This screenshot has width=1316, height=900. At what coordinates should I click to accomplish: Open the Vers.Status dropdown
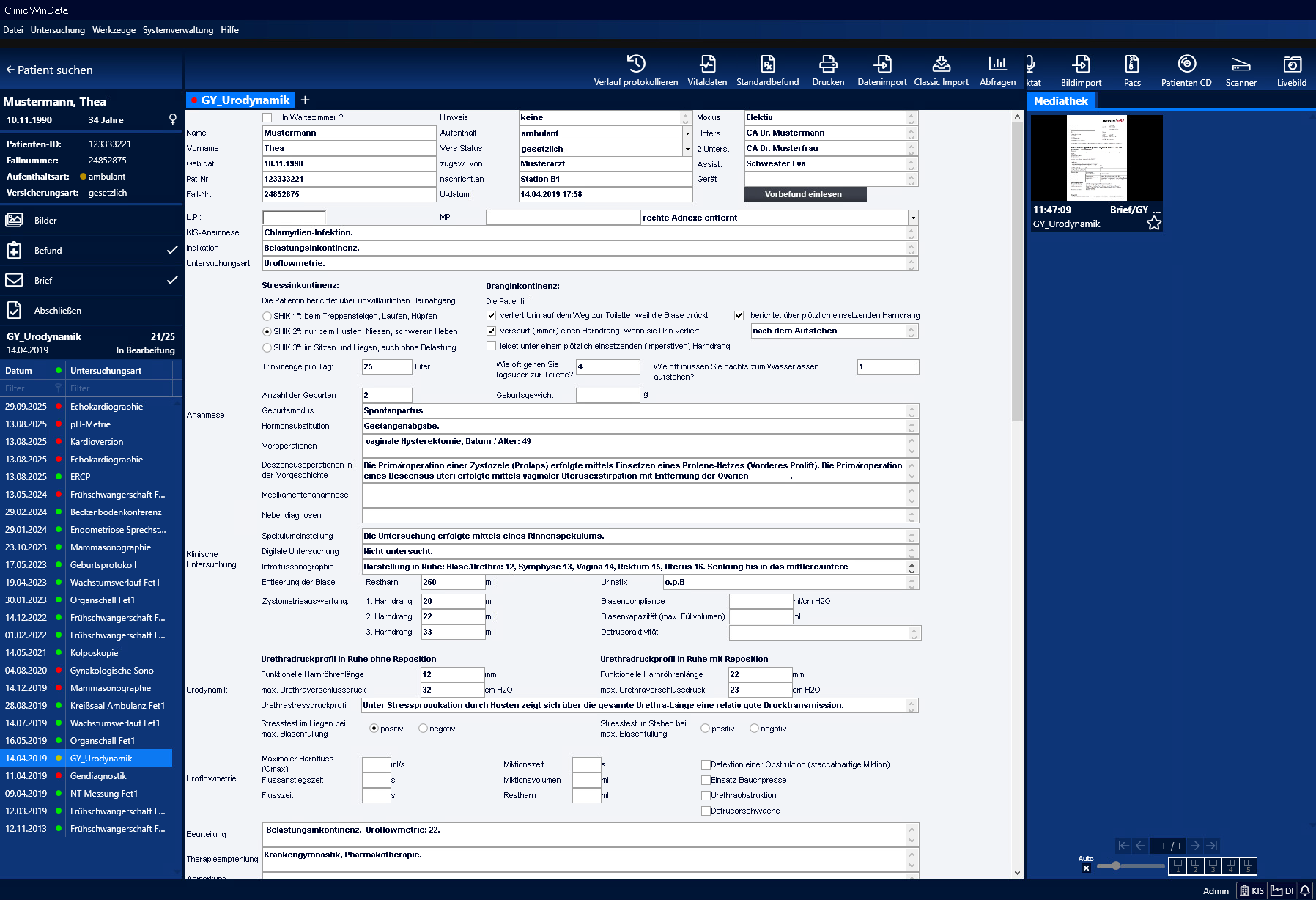pos(687,149)
